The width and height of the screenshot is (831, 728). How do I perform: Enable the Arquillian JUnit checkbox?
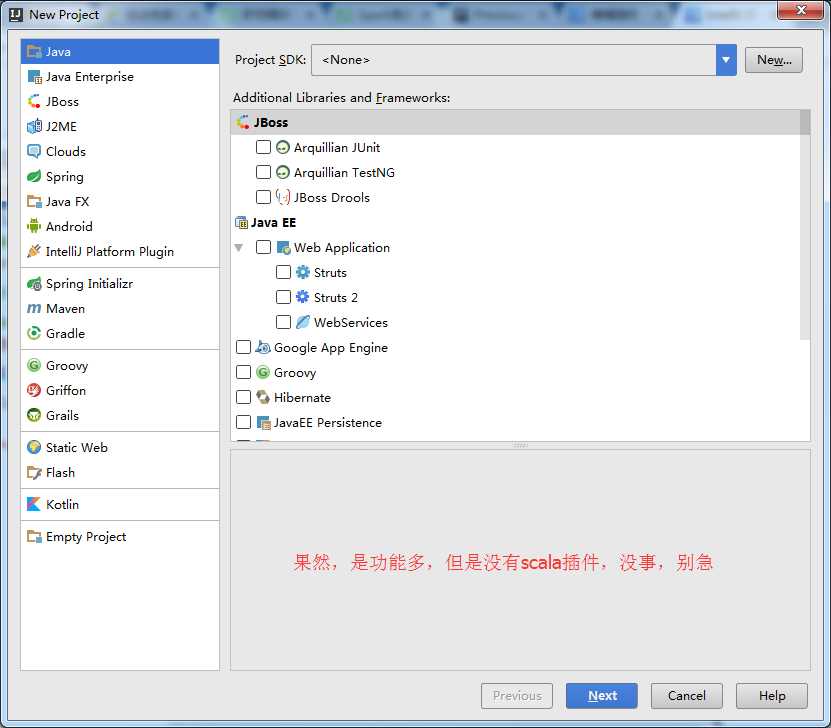[263, 147]
